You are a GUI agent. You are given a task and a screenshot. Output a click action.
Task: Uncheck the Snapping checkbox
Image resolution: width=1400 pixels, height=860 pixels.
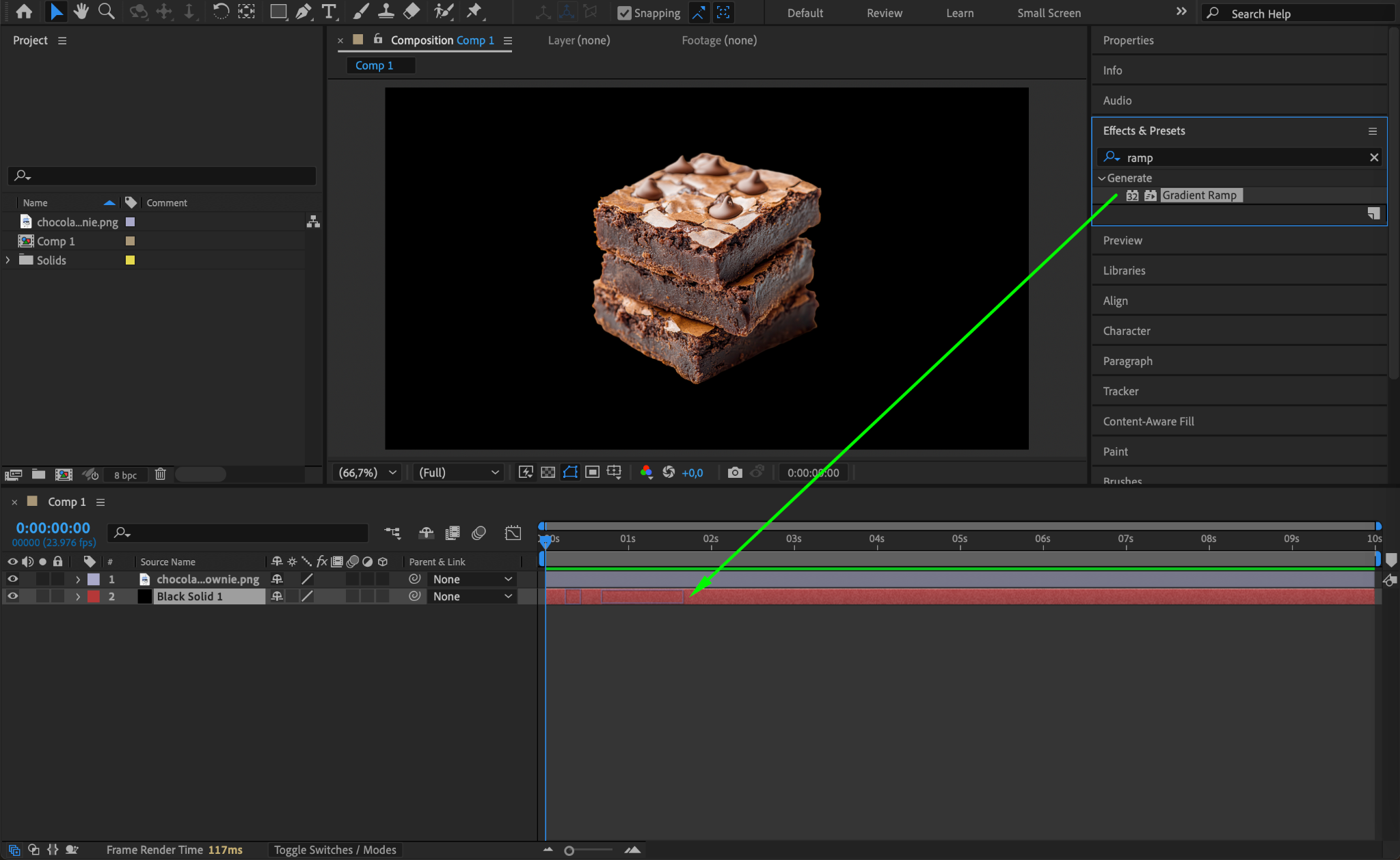coord(623,13)
